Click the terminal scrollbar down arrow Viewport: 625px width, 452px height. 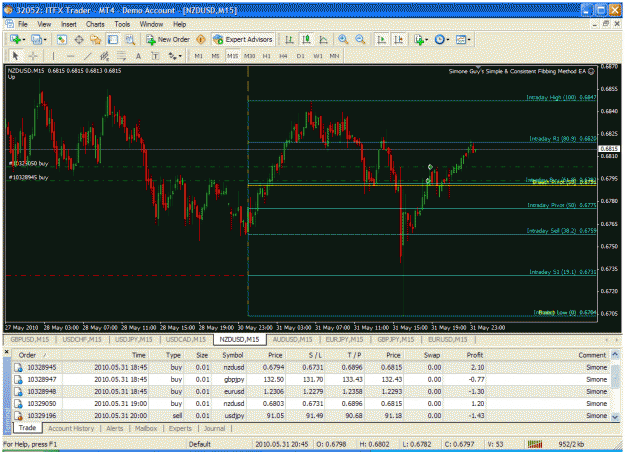point(615,417)
